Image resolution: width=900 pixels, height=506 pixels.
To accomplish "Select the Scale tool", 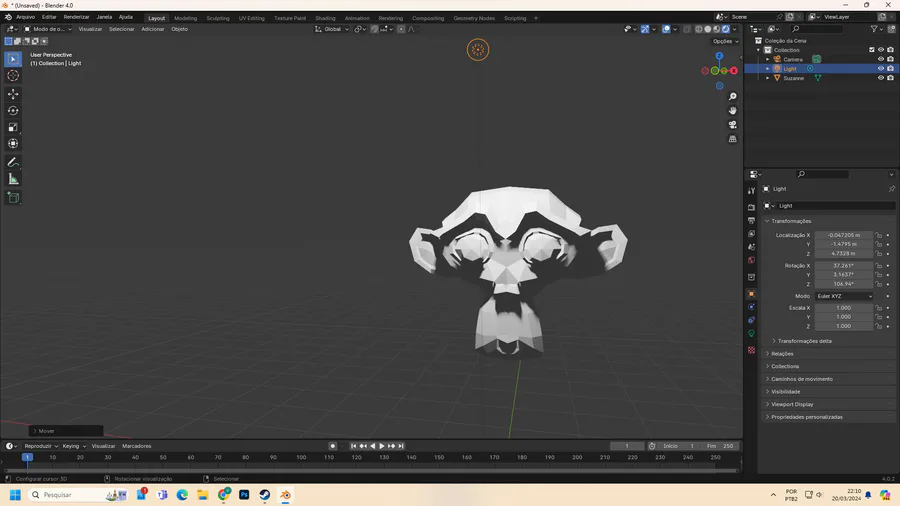I will tap(13, 127).
